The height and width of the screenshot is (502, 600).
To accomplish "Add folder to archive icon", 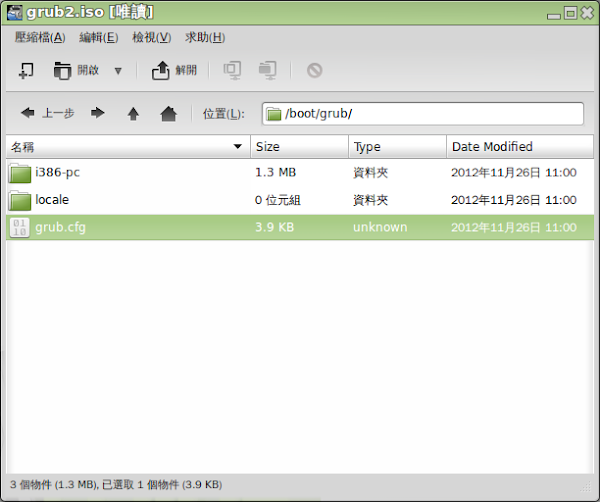I will (x=267, y=70).
